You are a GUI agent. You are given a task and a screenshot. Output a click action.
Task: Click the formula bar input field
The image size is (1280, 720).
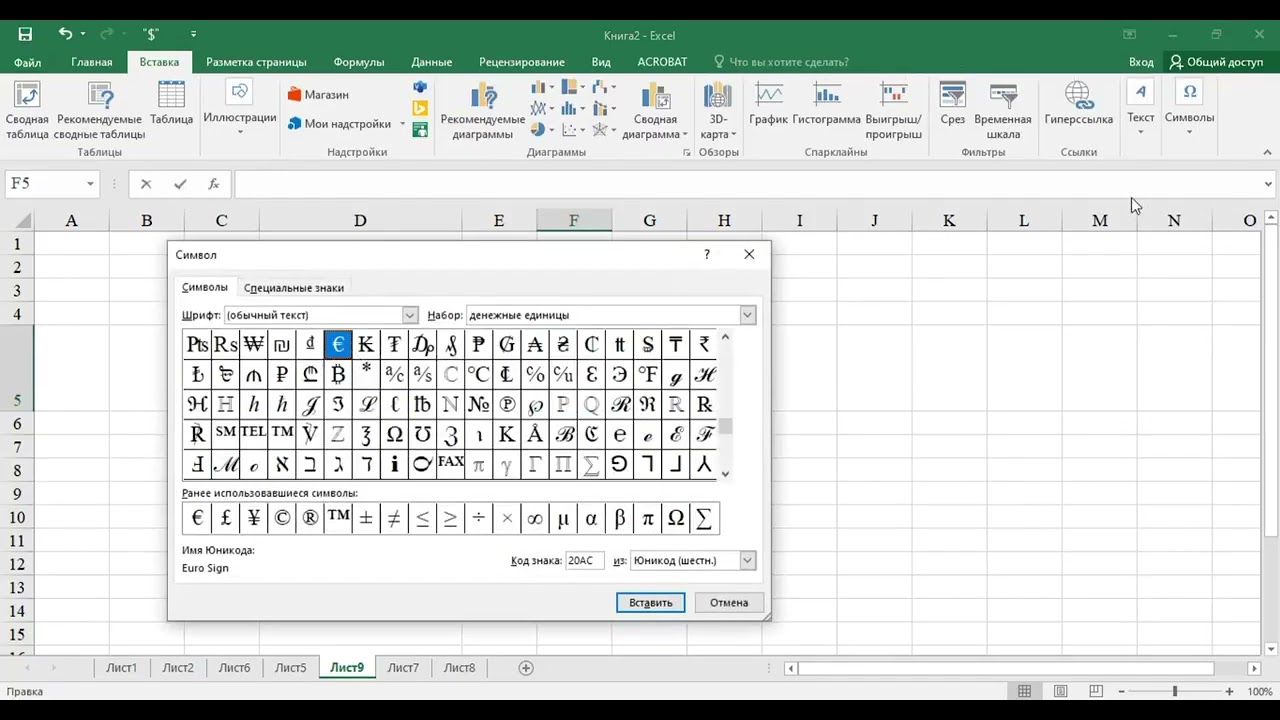coord(747,184)
